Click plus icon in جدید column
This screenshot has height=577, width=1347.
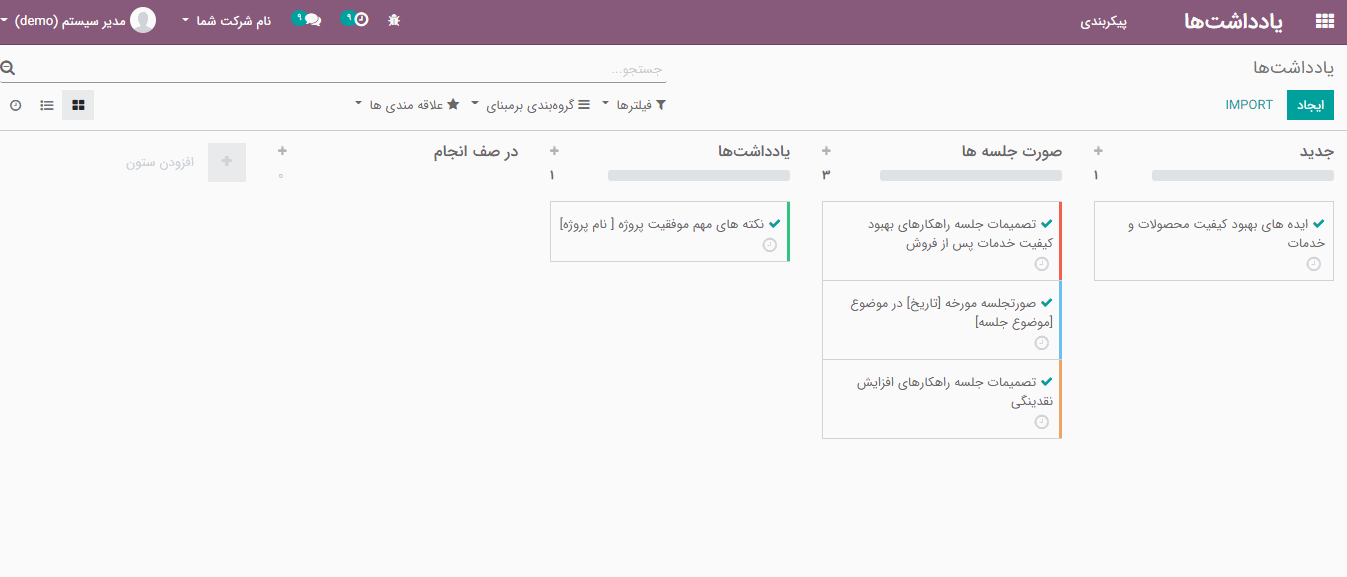coord(1098,151)
